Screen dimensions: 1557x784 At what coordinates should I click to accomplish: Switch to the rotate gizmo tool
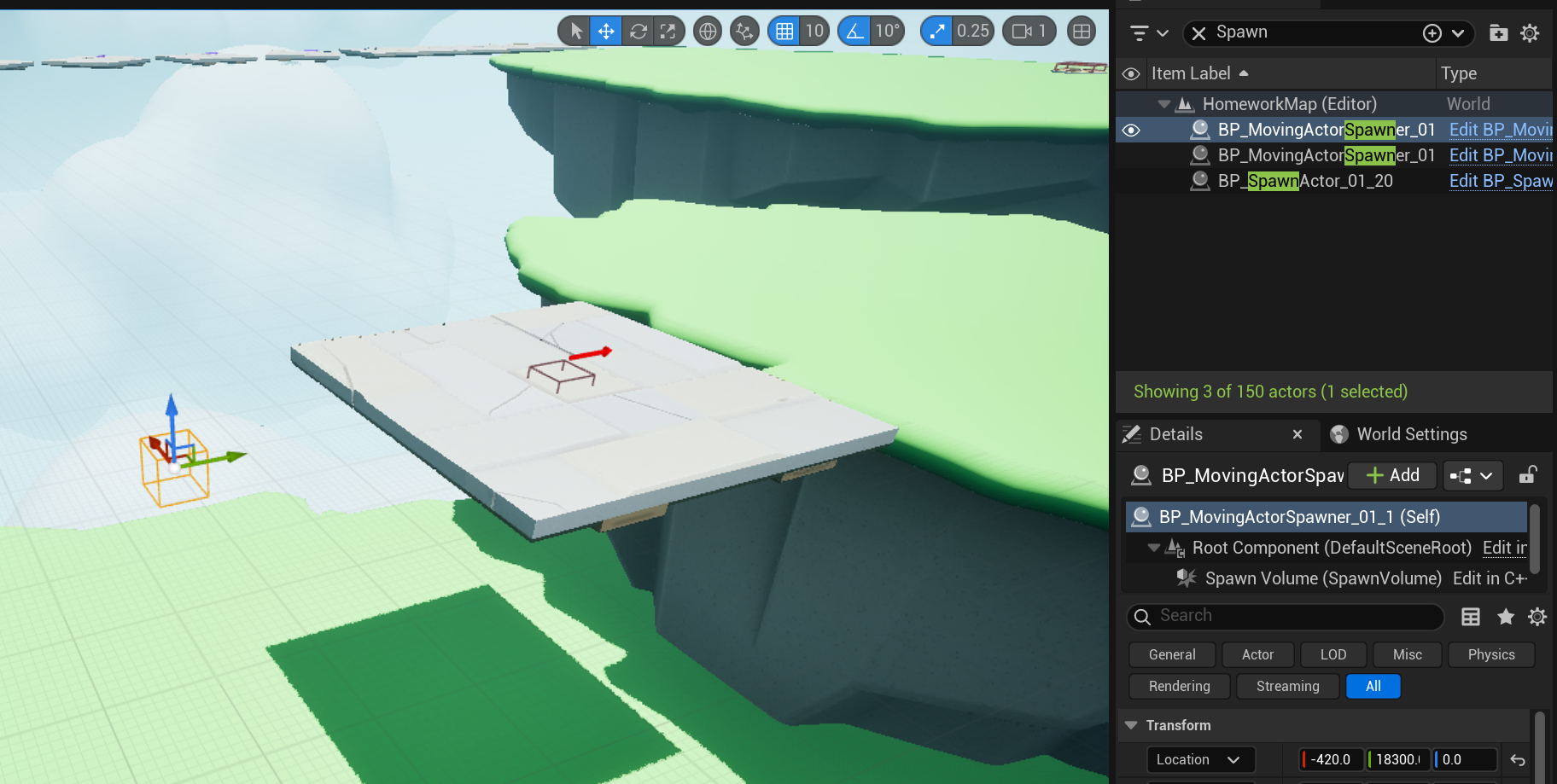[638, 32]
